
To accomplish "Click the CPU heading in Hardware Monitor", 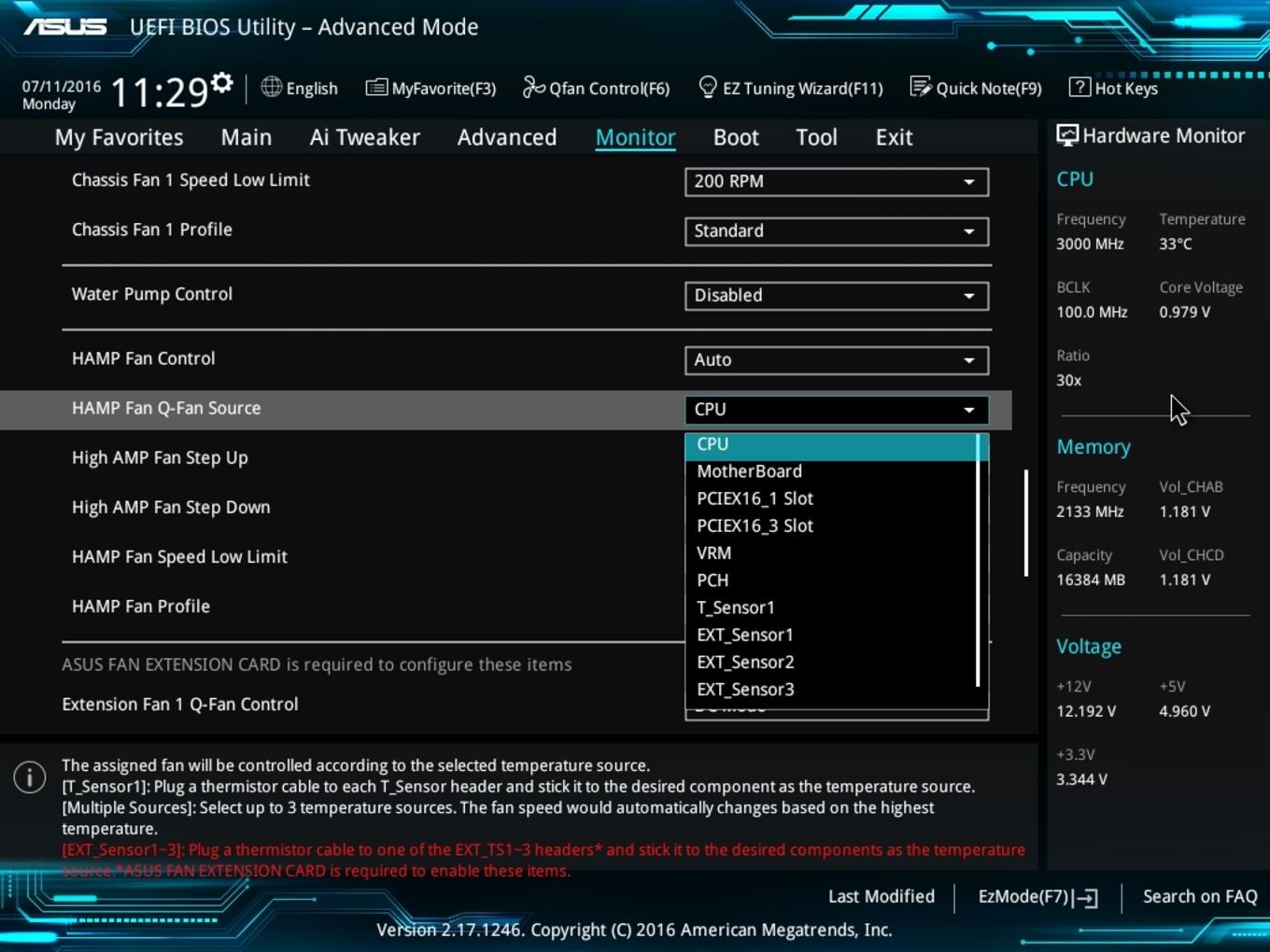I will point(1075,179).
